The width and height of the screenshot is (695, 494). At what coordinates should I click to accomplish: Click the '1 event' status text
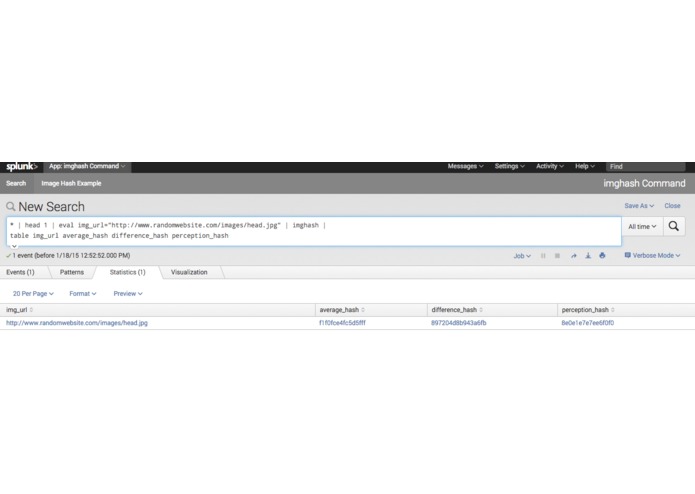click(71, 256)
